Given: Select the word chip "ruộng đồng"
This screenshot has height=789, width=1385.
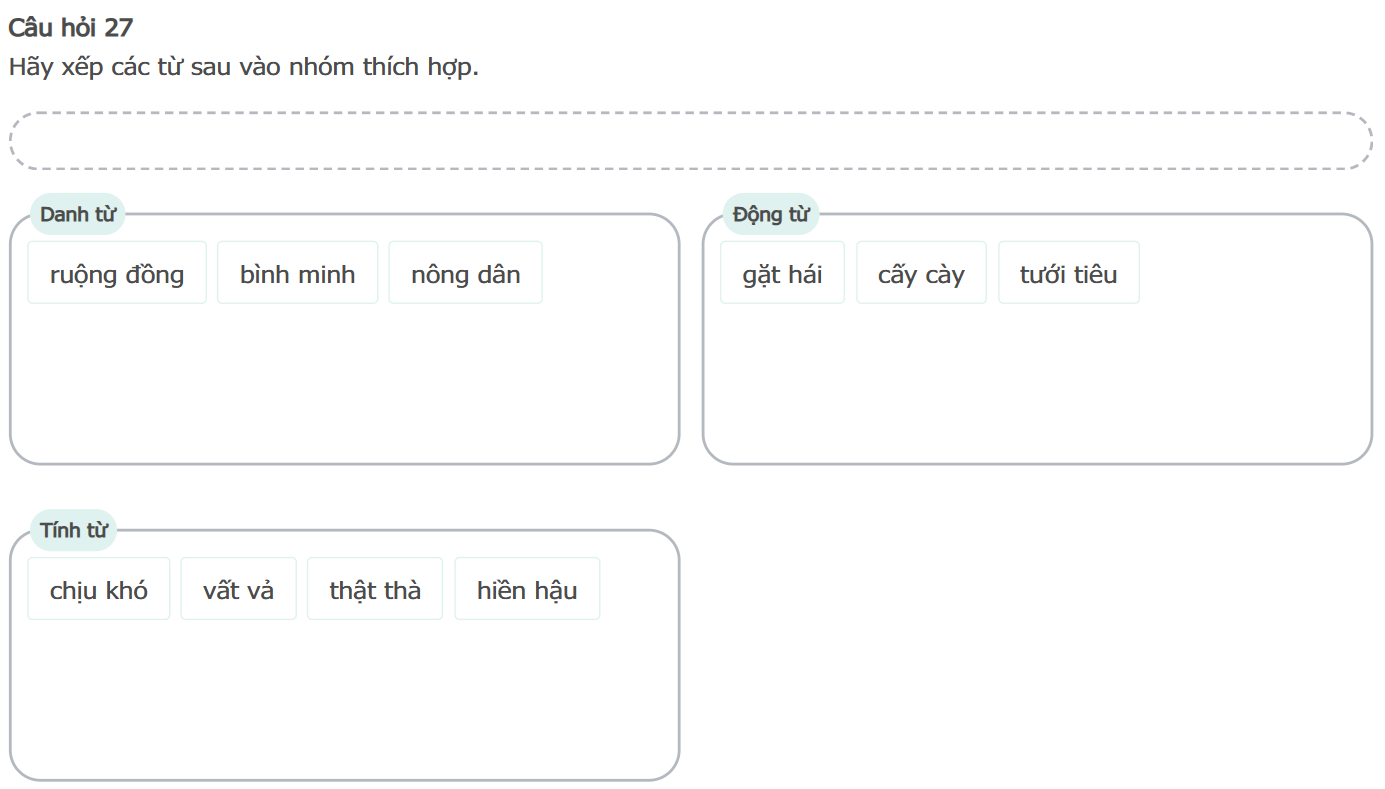Looking at the screenshot, I should pyautogui.click(x=117, y=273).
